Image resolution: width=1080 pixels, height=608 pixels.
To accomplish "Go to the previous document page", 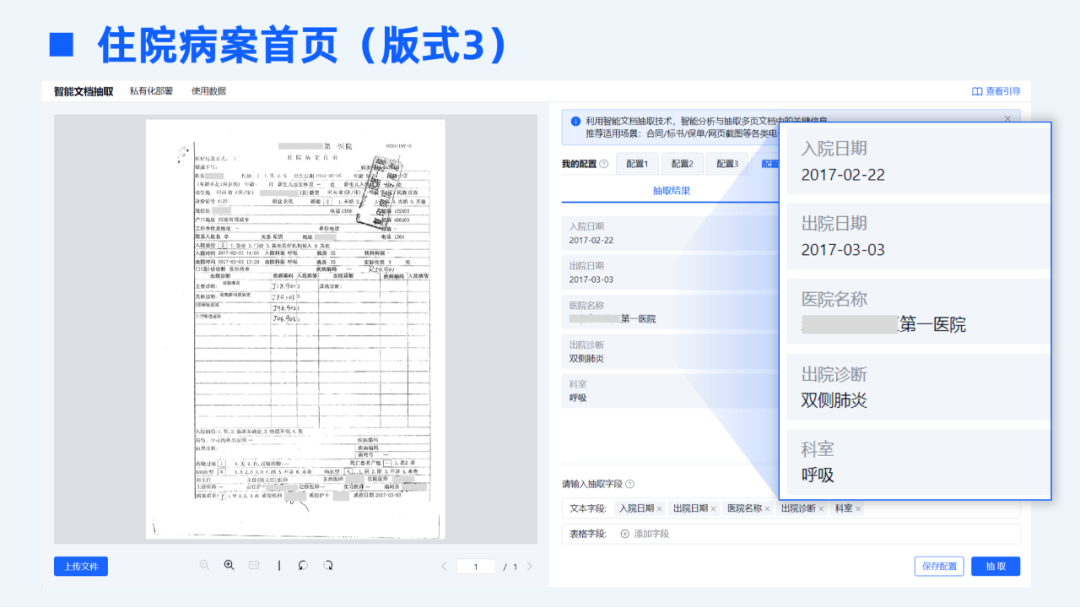I will click(444, 567).
